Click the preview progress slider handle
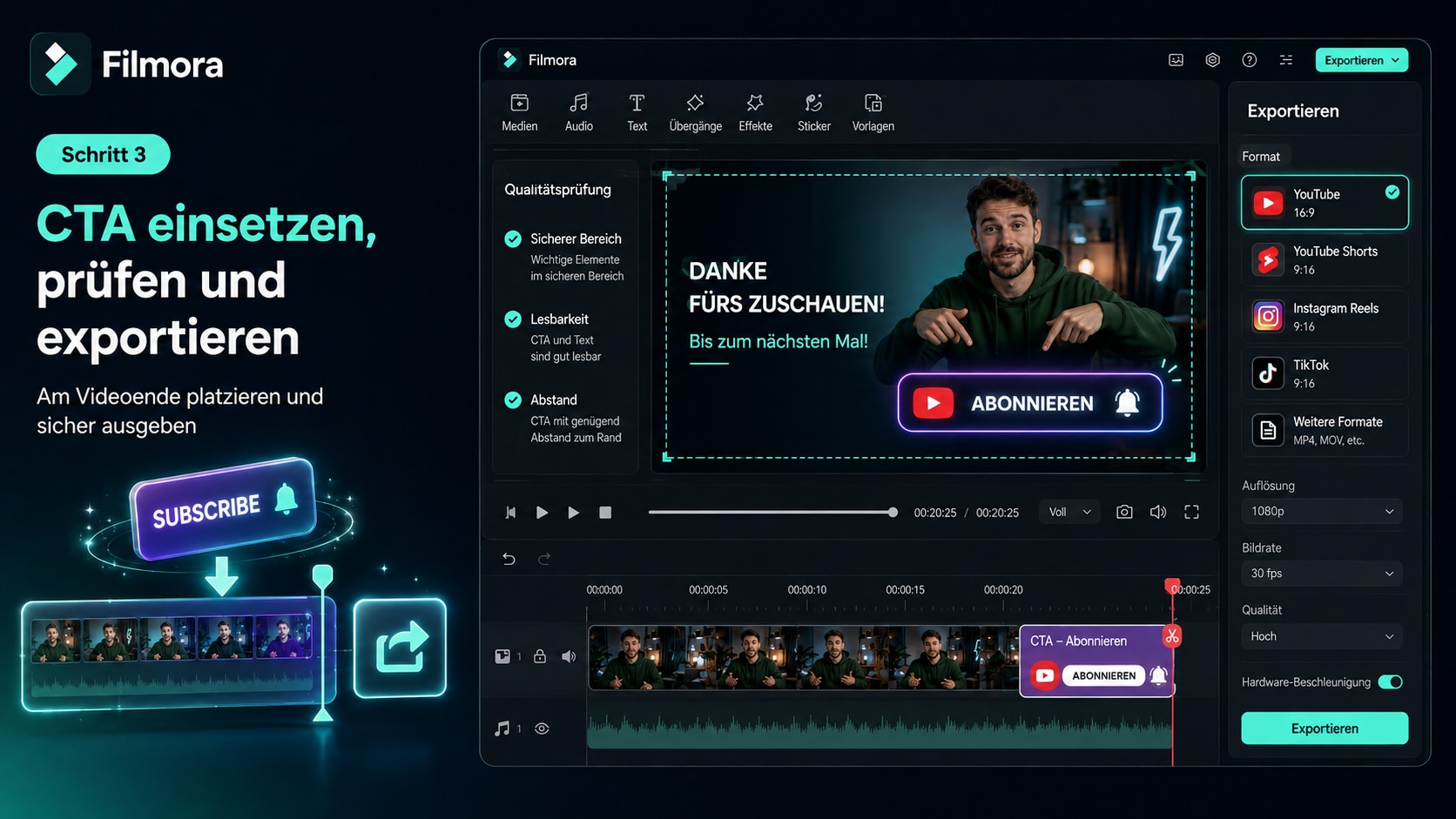The image size is (1456, 819). click(x=893, y=513)
